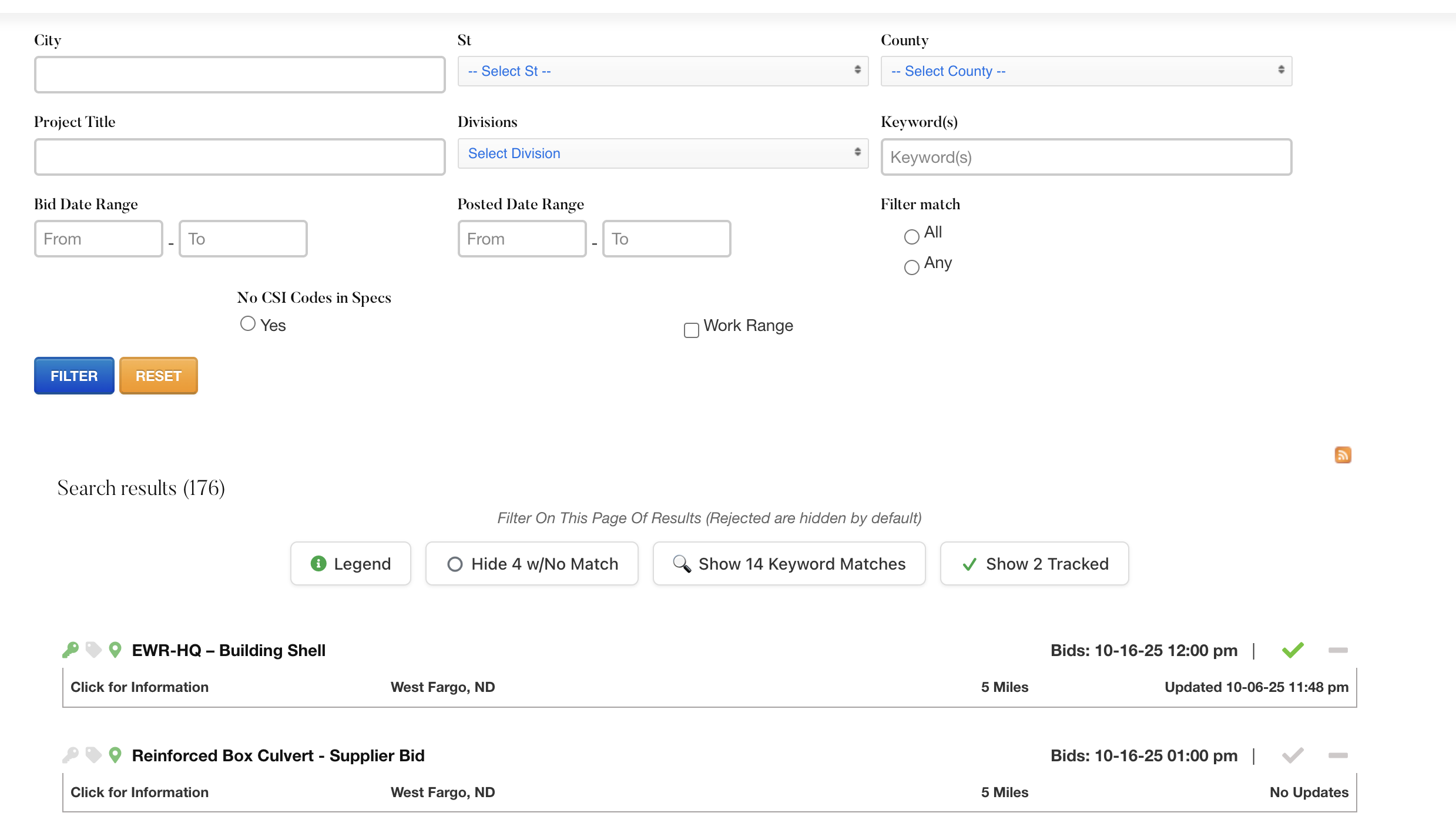Select the Any filter match radio
Image resolution: width=1456 pixels, height=823 pixels.
(x=911, y=267)
